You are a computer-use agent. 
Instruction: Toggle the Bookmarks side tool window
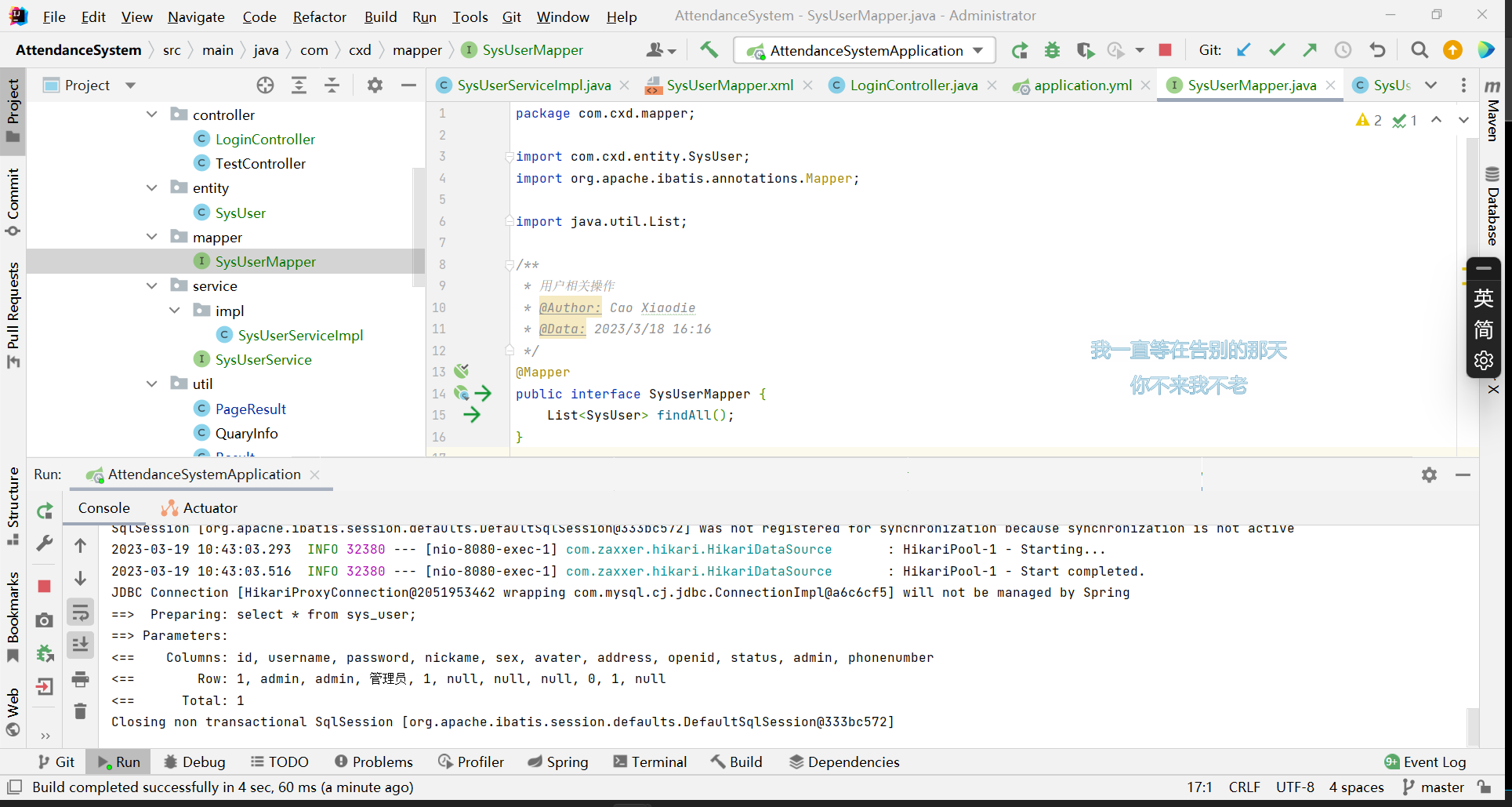point(13,617)
